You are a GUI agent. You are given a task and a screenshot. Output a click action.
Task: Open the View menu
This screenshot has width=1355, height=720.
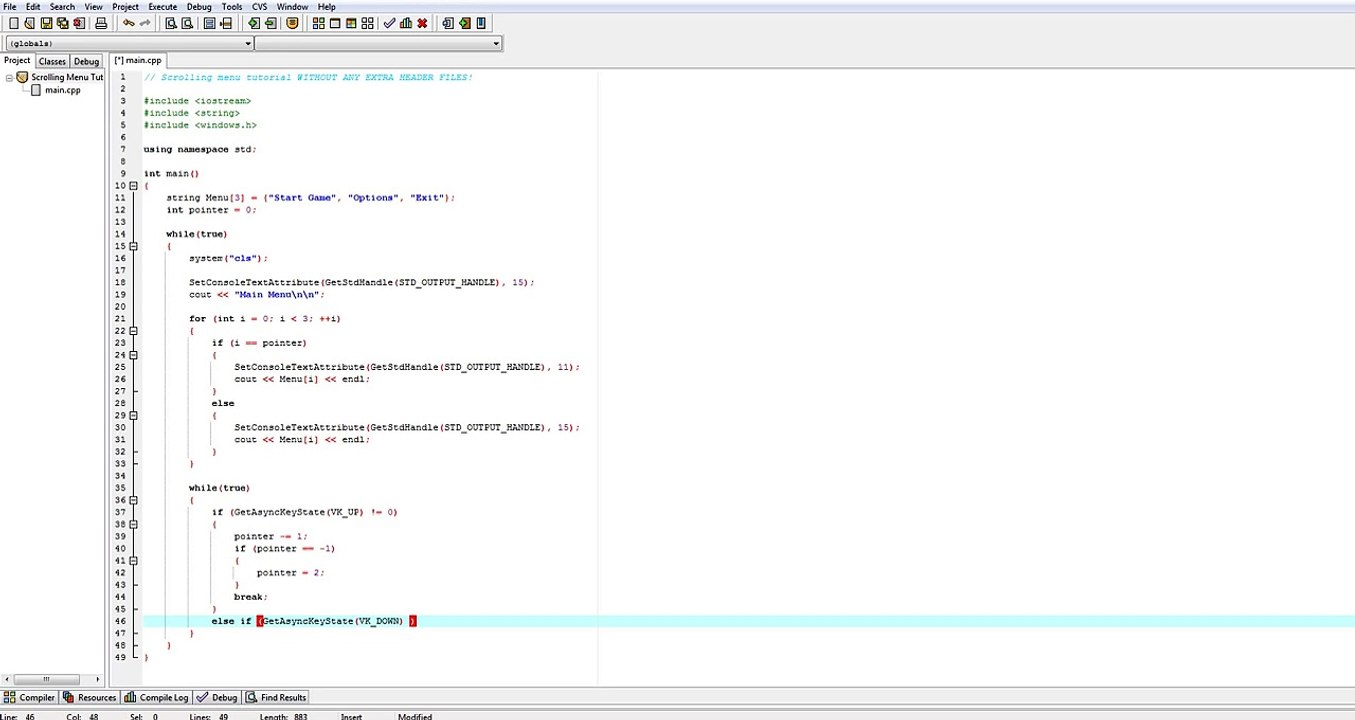coord(93,6)
